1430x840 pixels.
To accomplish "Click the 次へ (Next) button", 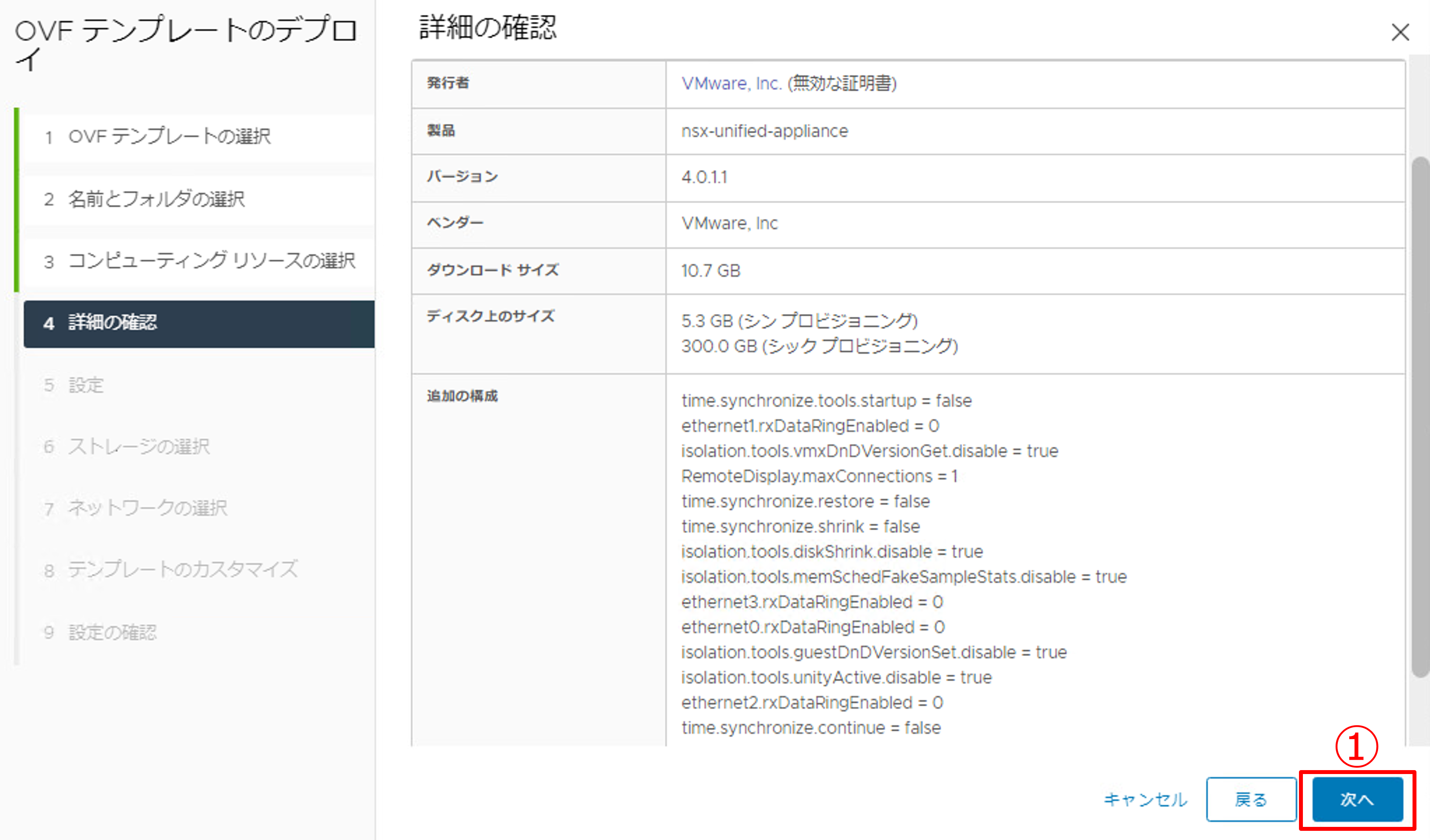I will pos(1357,799).
